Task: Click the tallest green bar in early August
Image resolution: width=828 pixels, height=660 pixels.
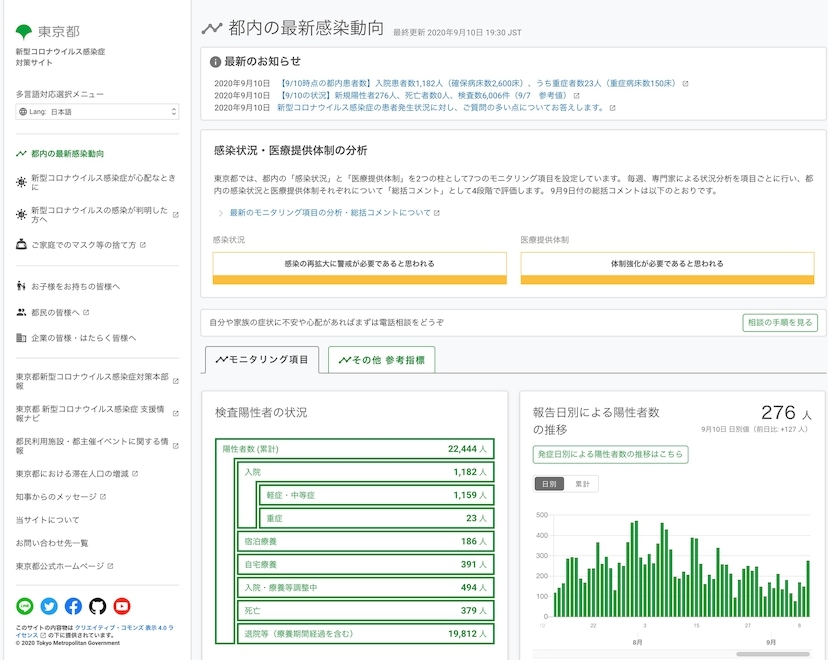Action: 636,569
